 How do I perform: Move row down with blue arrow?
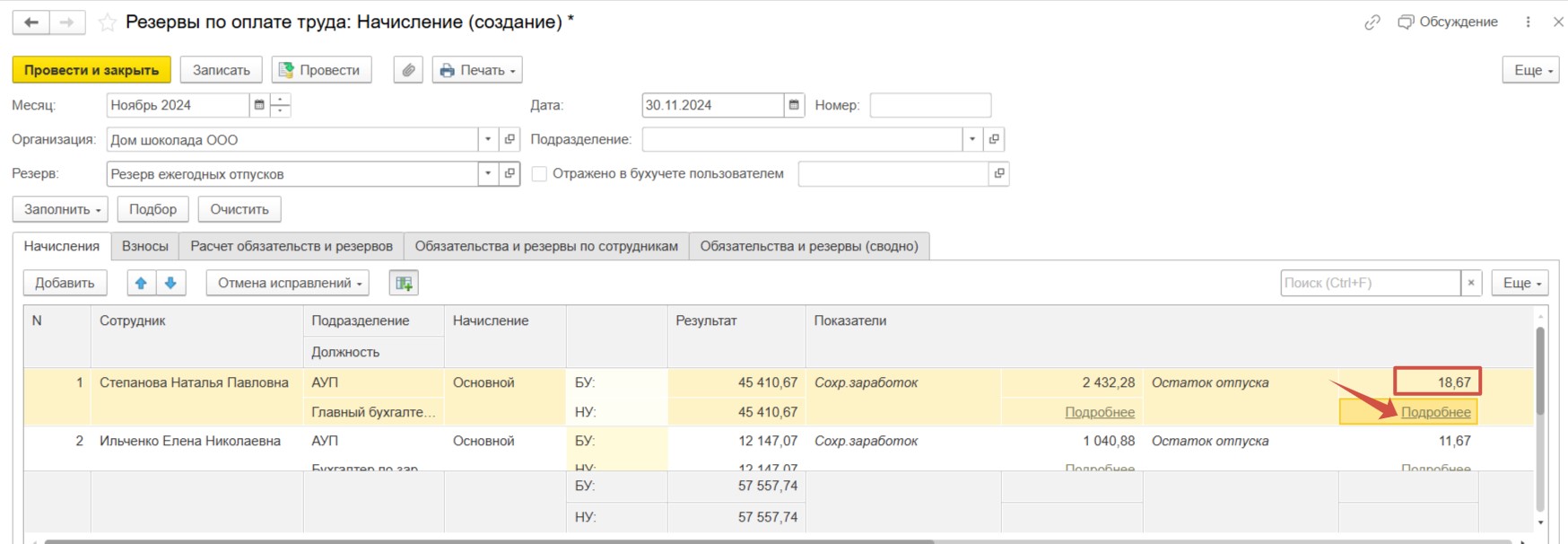(x=170, y=283)
